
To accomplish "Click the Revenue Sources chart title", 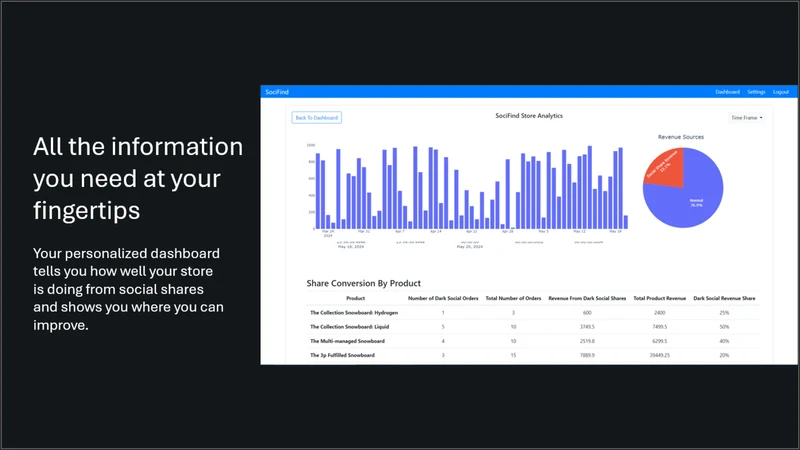I will 681,137.
